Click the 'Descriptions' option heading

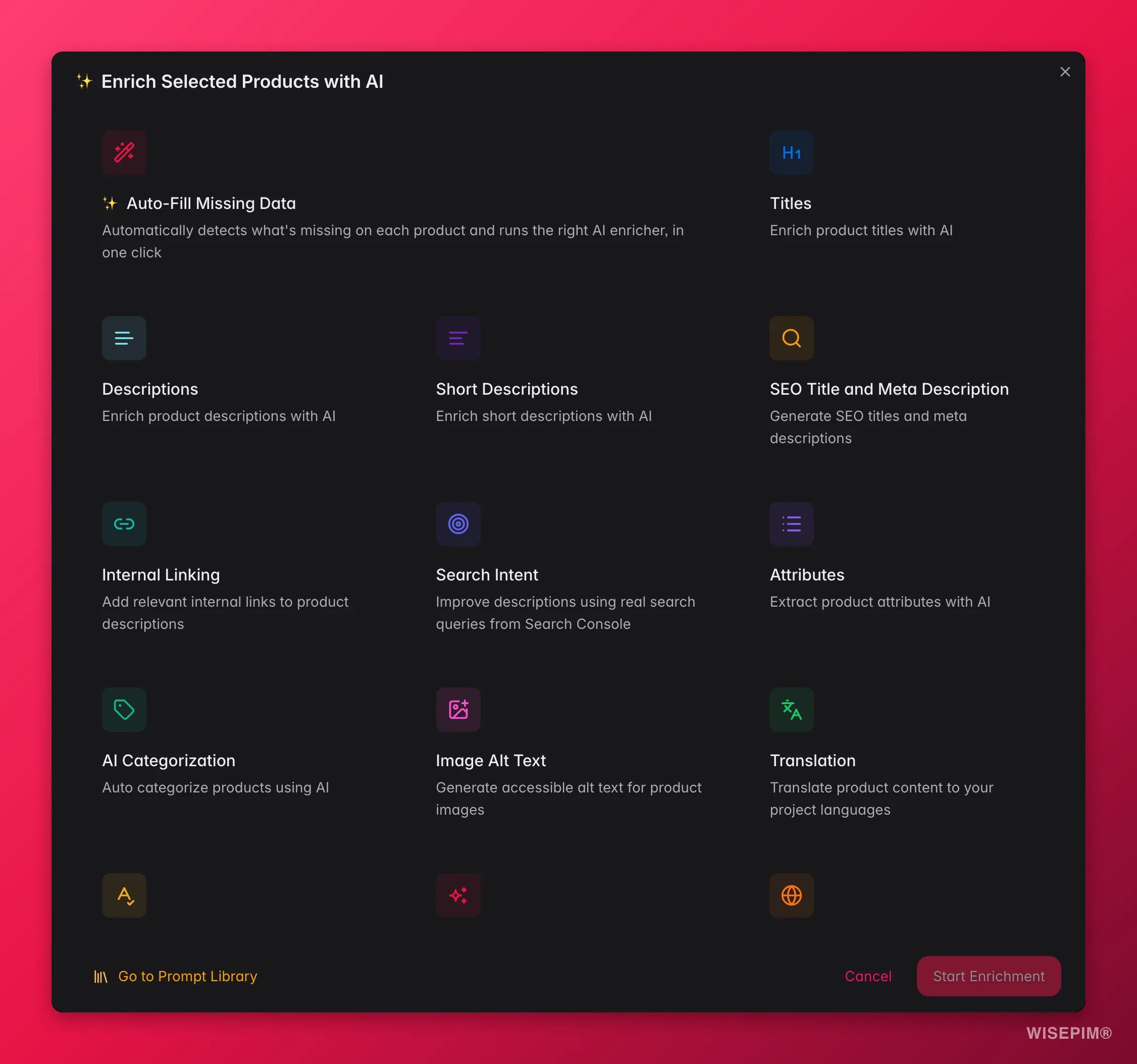(x=150, y=389)
